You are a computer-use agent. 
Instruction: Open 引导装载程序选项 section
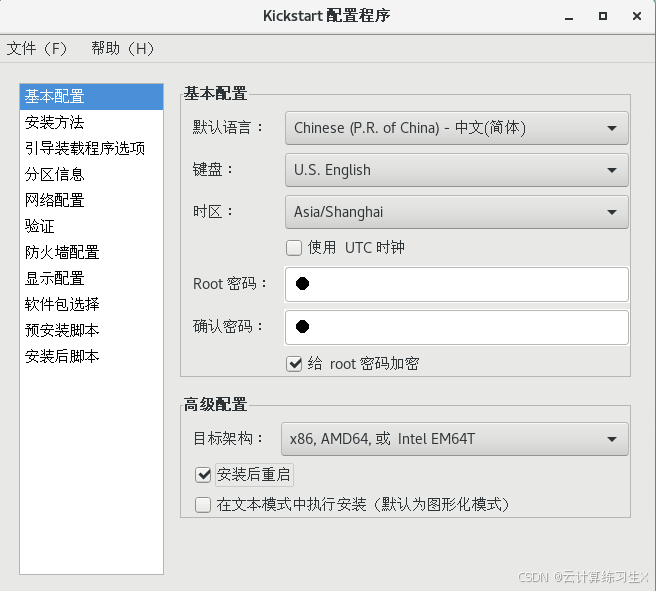tap(91, 148)
